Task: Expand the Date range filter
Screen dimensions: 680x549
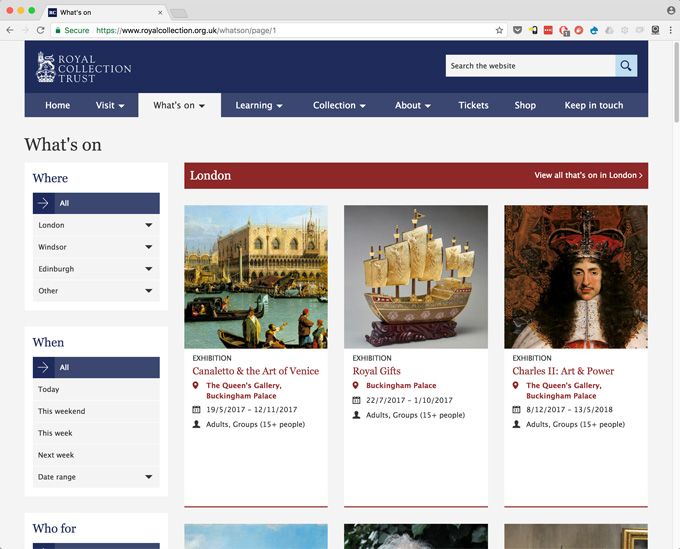Action: pos(96,477)
